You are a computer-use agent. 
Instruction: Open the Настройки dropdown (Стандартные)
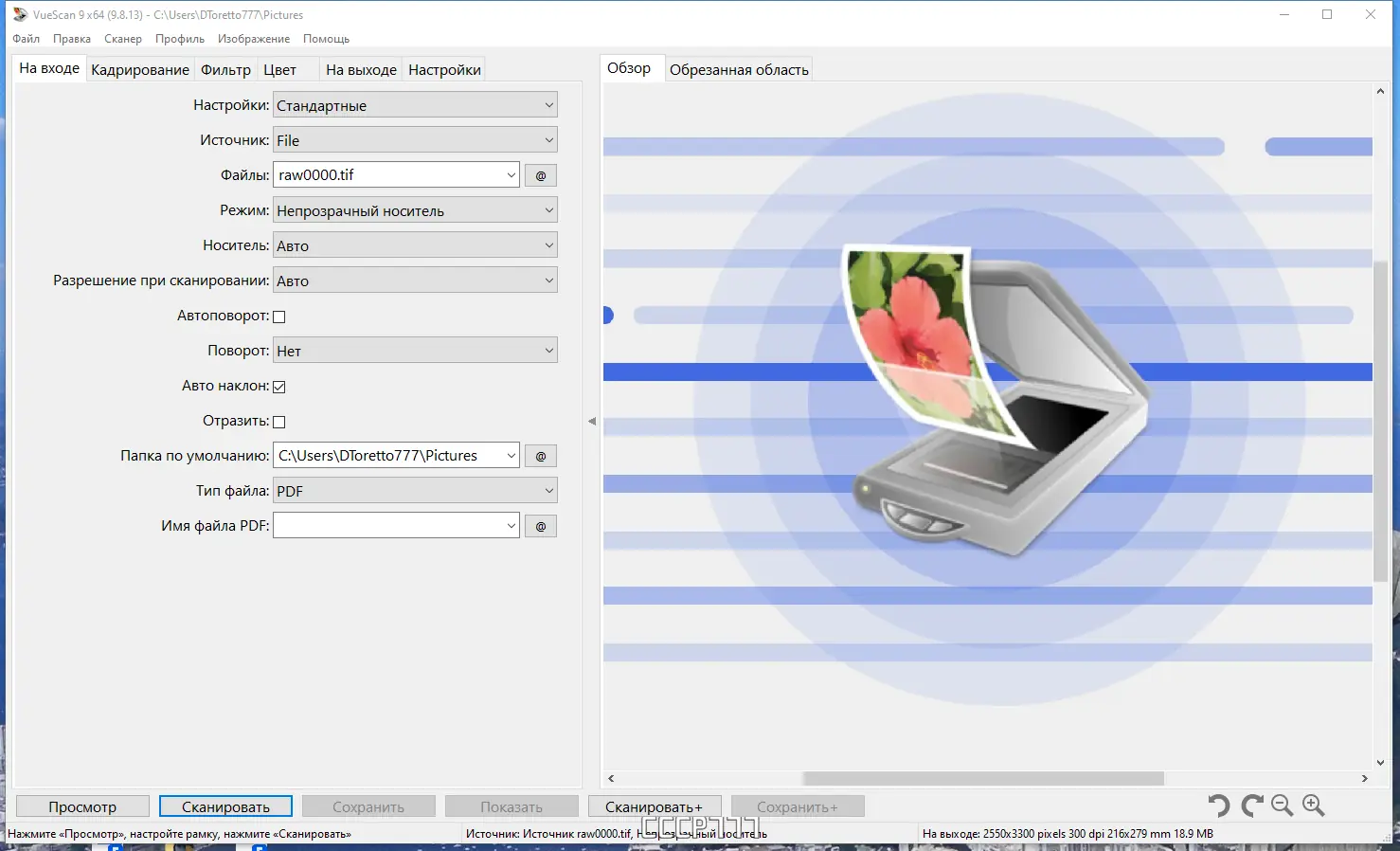click(415, 105)
